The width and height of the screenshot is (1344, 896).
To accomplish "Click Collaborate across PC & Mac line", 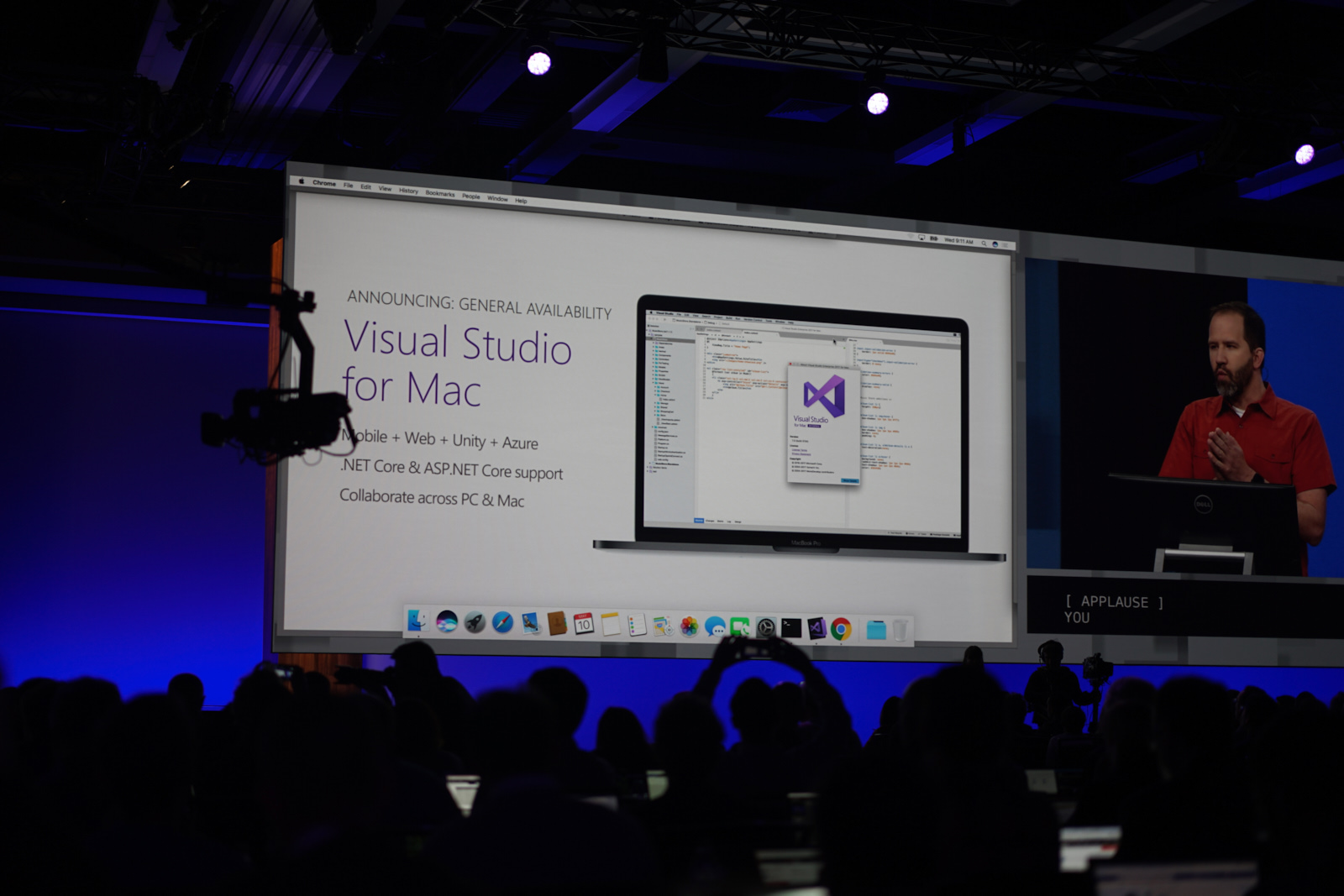I will pyautogui.click(x=432, y=498).
